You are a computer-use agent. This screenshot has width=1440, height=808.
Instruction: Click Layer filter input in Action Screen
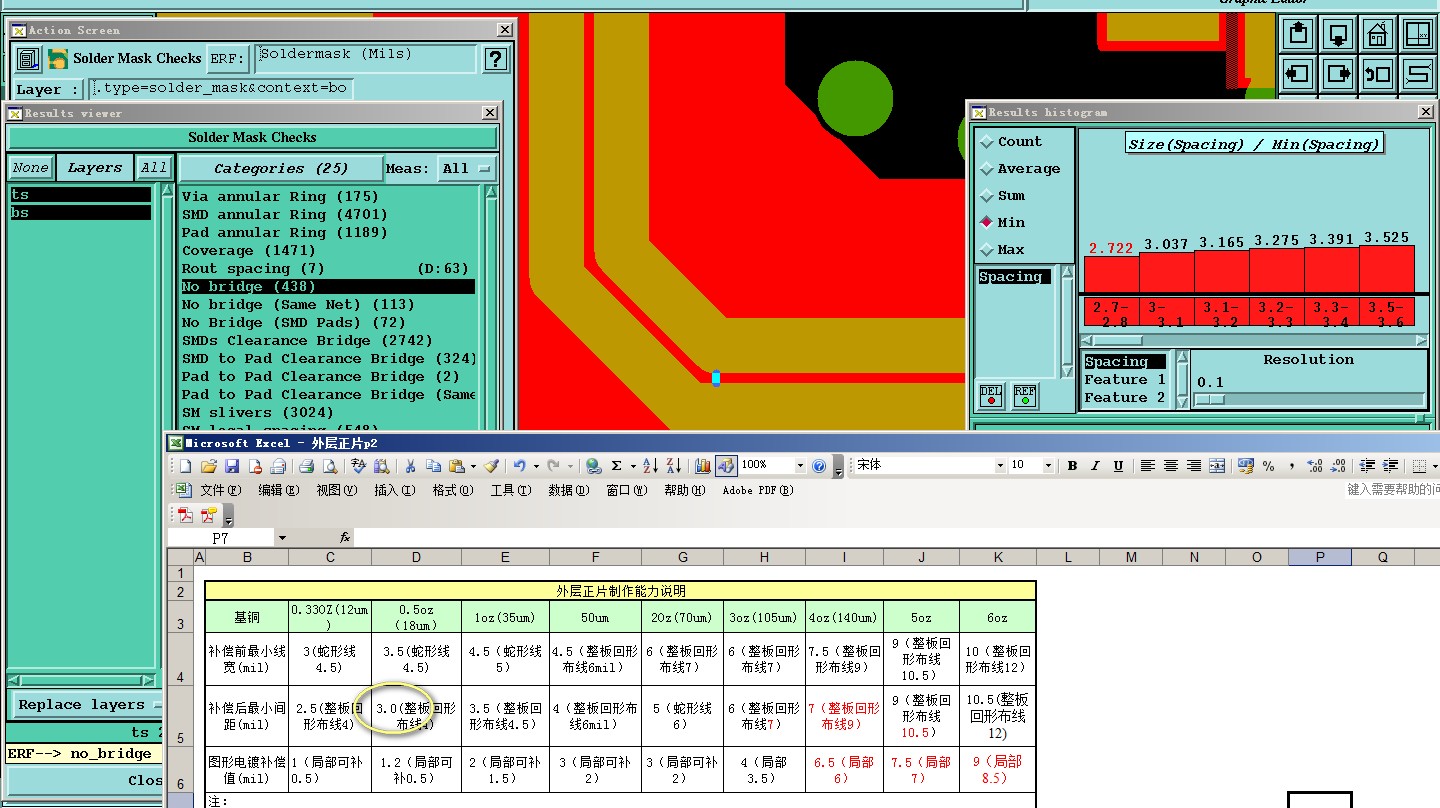coord(219,88)
